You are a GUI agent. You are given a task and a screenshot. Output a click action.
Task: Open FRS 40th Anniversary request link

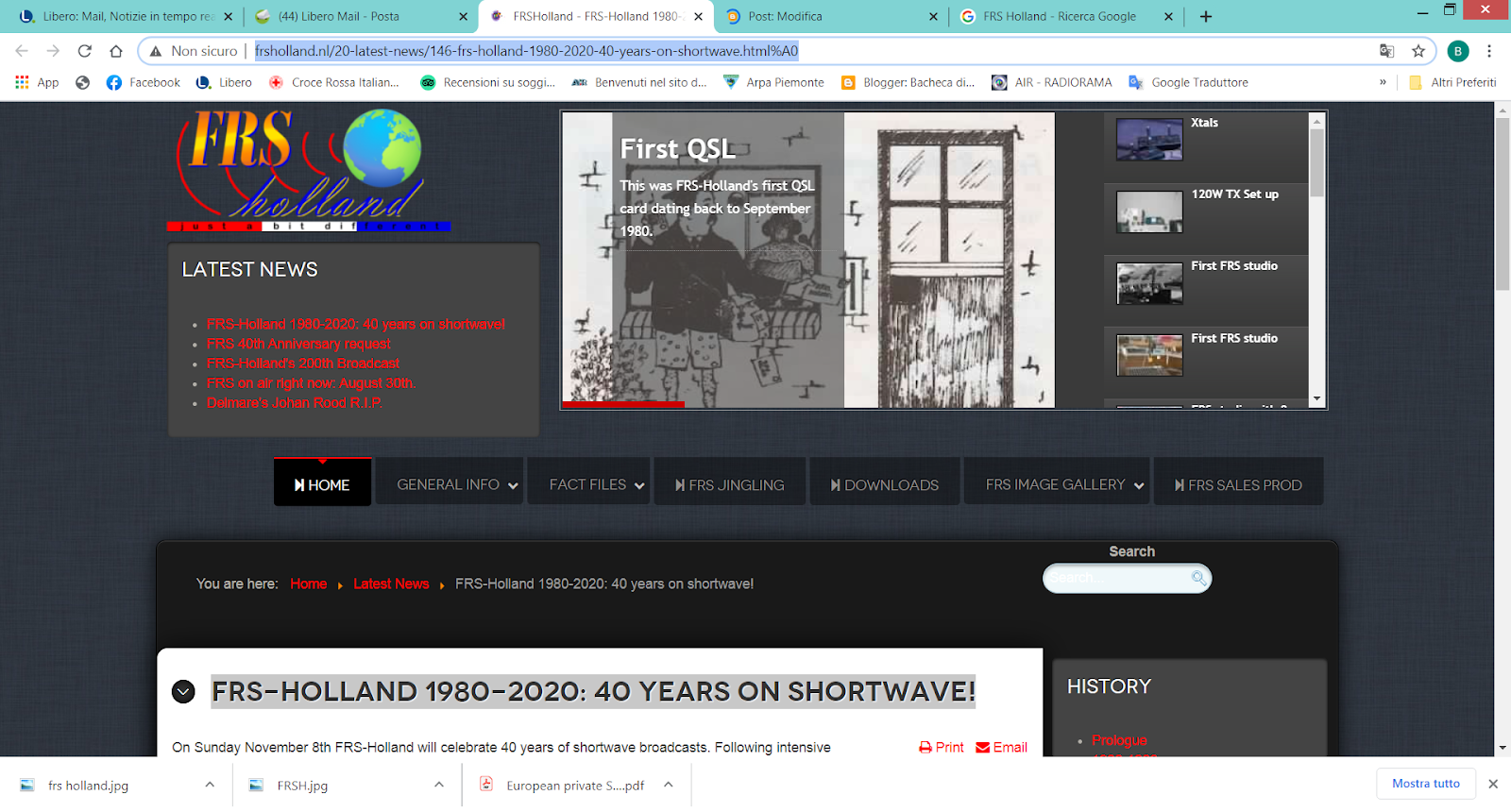click(298, 344)
